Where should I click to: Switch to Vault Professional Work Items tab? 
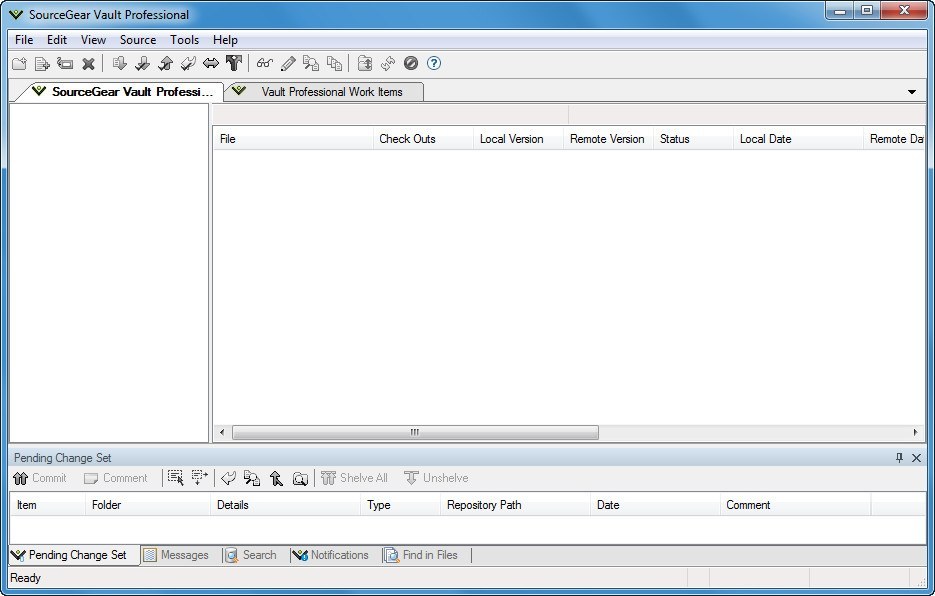click(326, 92)
